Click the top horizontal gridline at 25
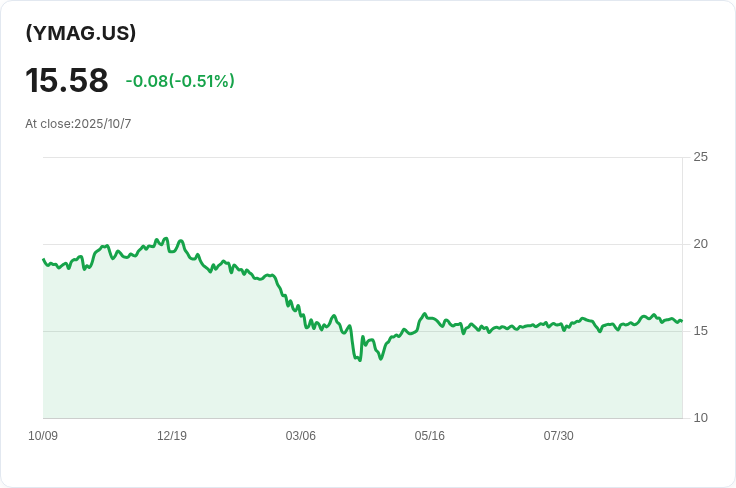This screenshot has width=736, height=488. [360, 157]
